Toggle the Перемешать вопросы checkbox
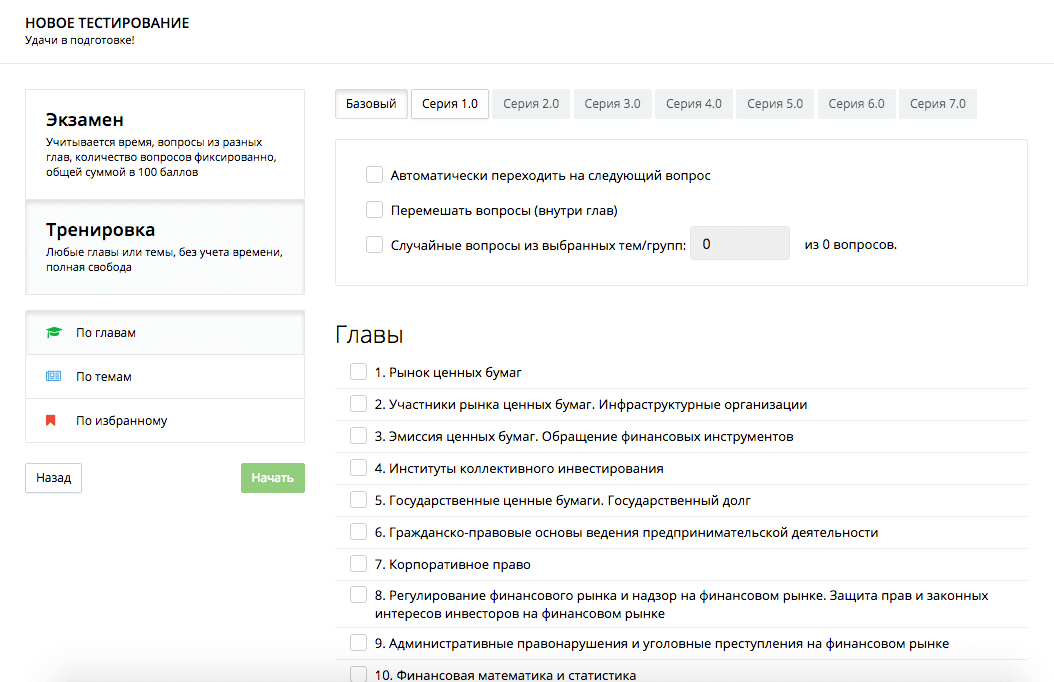1054x682 pixels. [375, 210]
